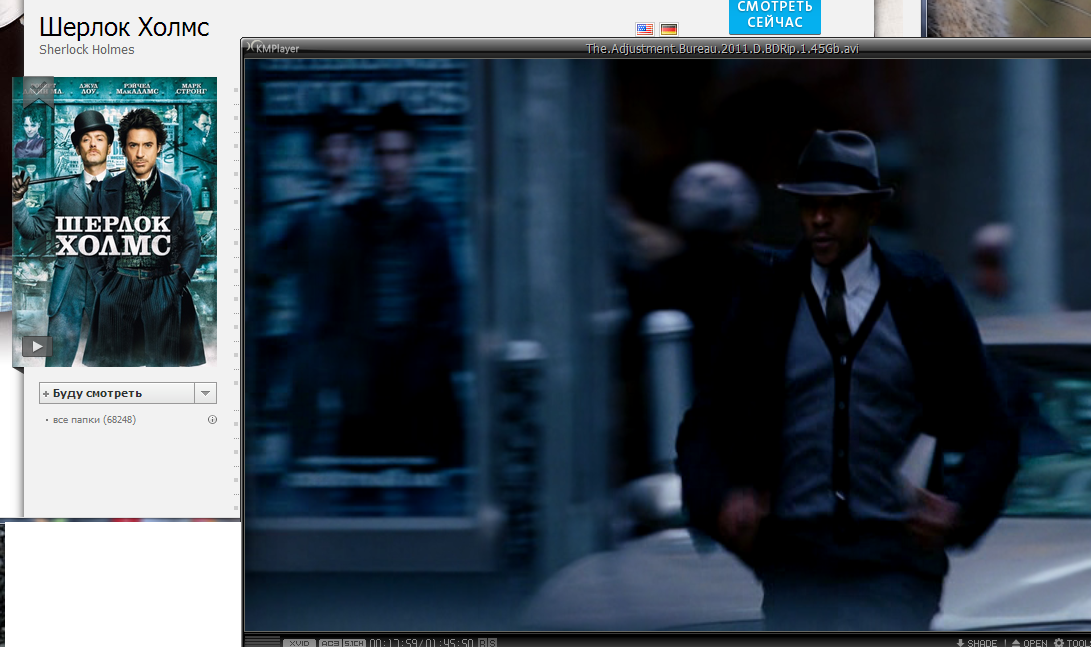Click the SHADE button in KMPlayer
Viewport: 1091px width, 647px height.
point(977,643)
